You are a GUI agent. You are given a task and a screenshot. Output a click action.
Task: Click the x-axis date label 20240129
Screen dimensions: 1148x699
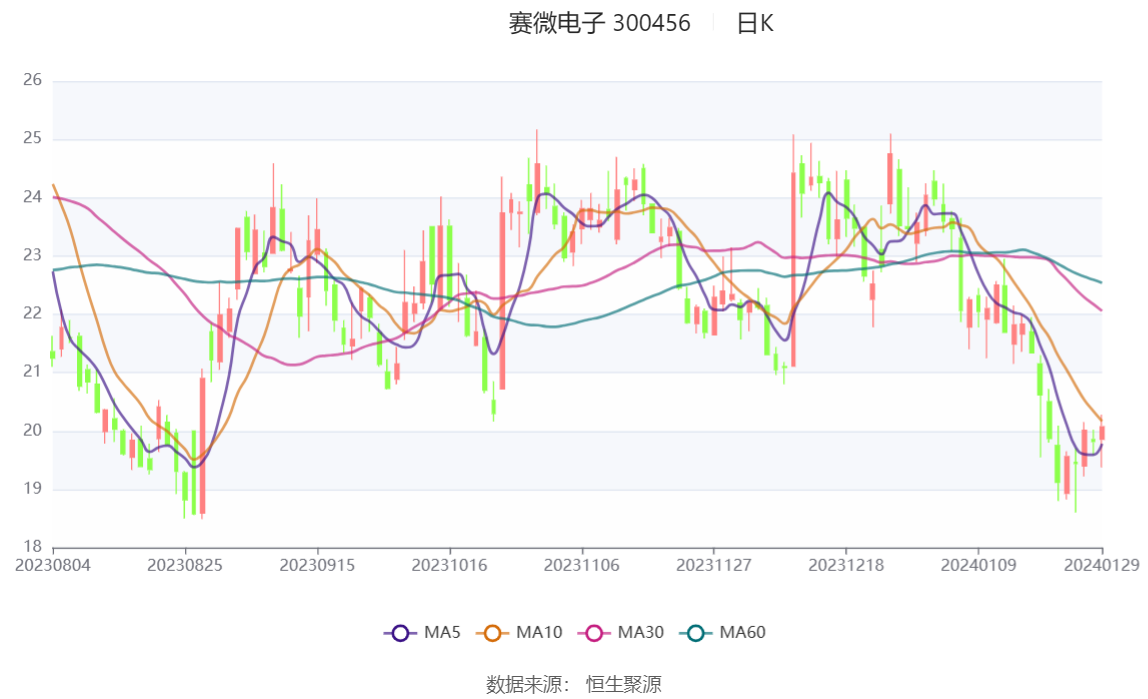coord(1102,566)
